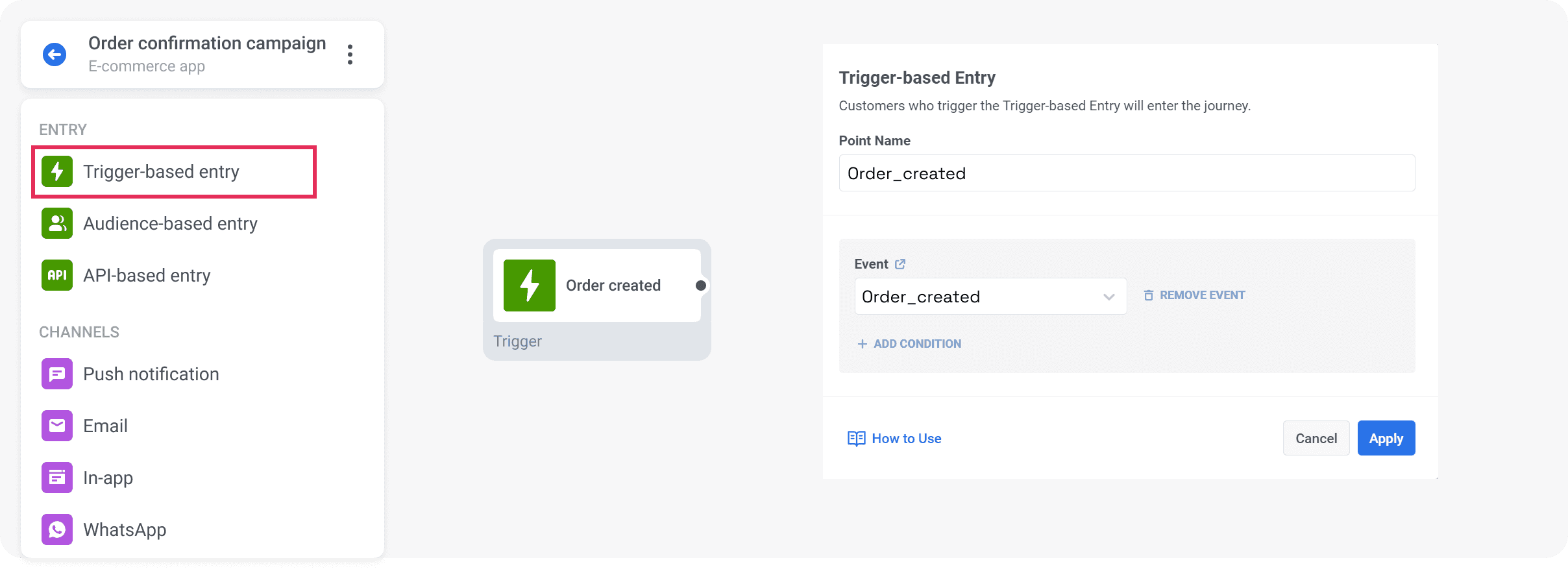Select the Email channel envelope icon
Image resolution: width=1568 pixels, height=571 pixels.
57,426
